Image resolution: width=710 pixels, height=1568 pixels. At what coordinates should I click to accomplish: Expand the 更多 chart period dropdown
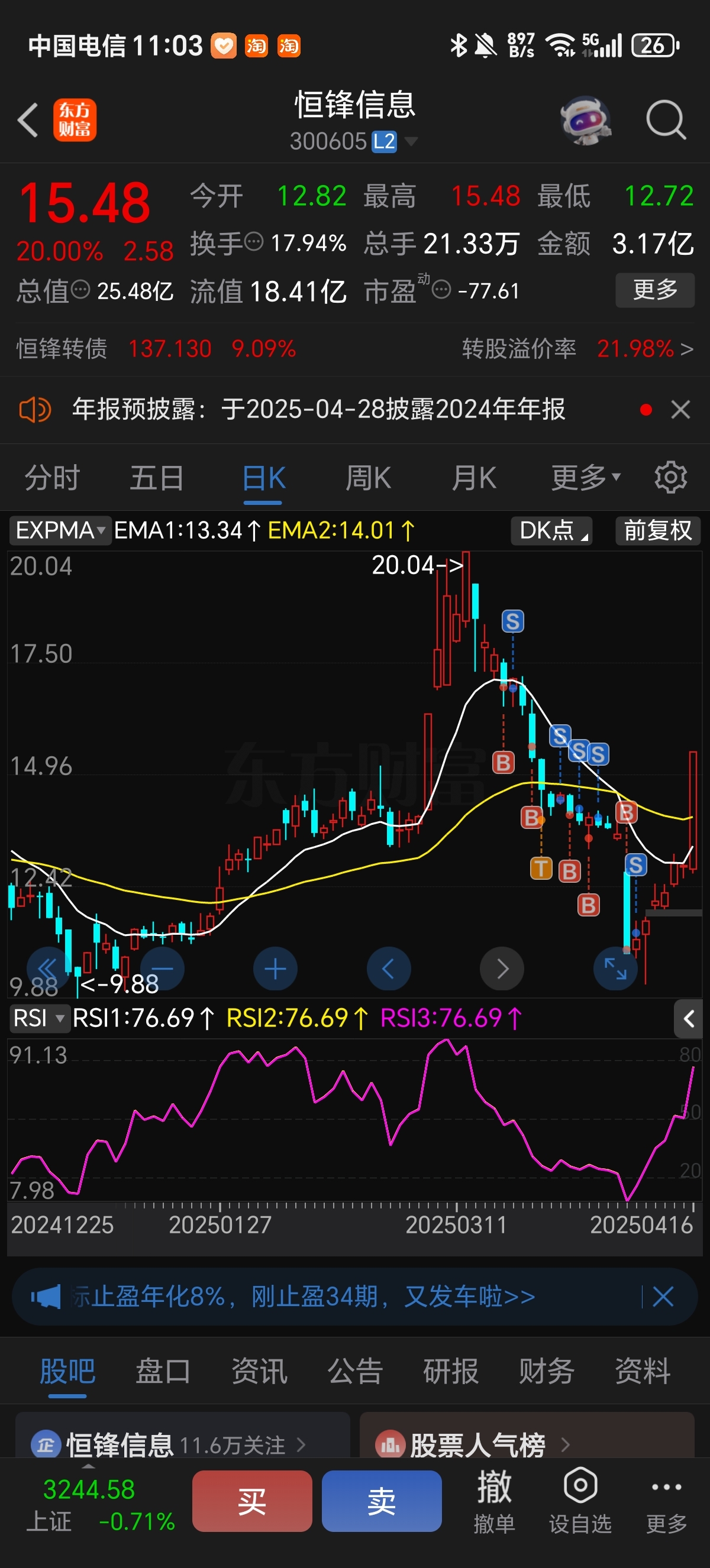click(x=586, y=478)
